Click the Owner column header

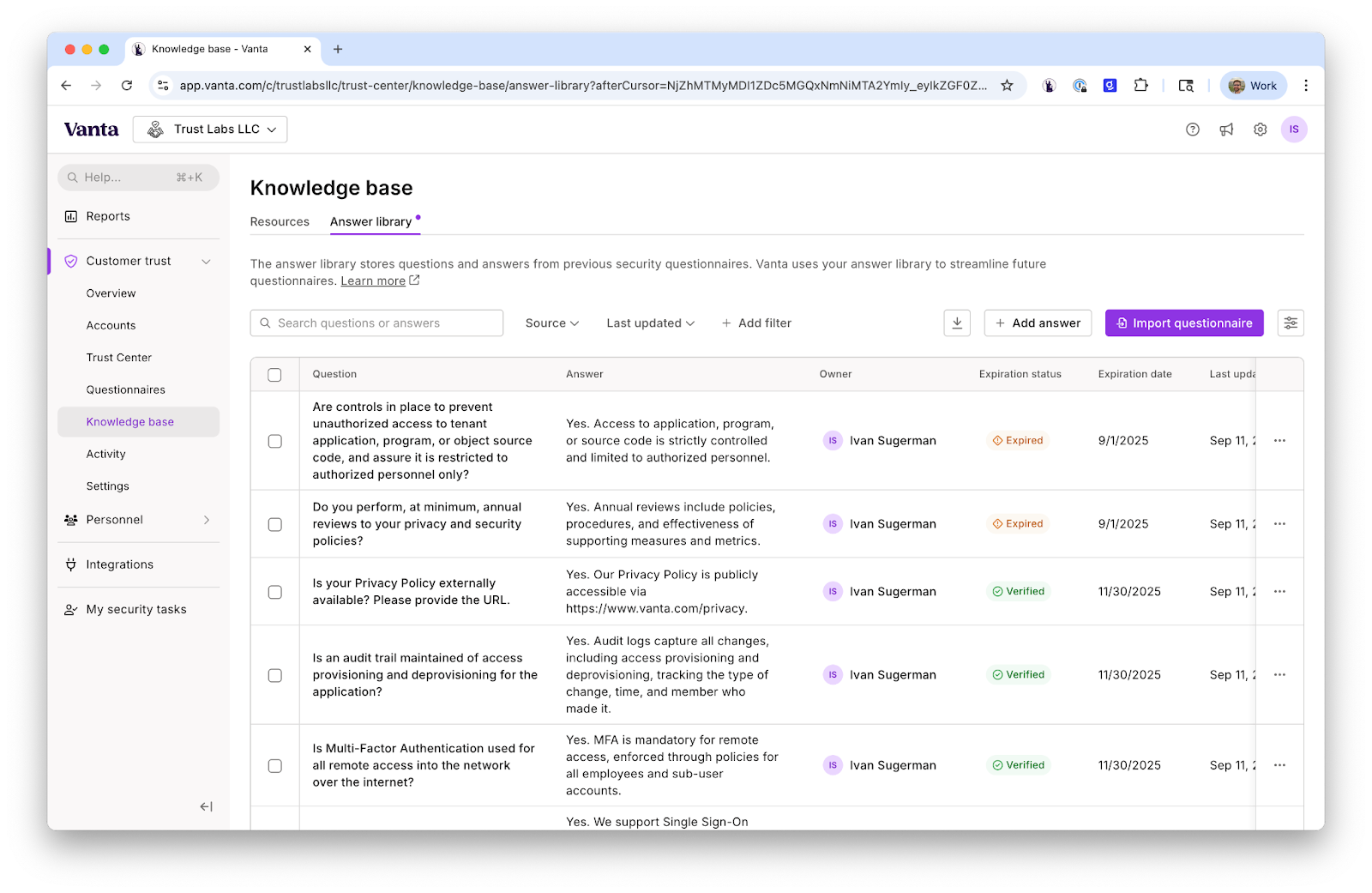(x=835, y=374)
